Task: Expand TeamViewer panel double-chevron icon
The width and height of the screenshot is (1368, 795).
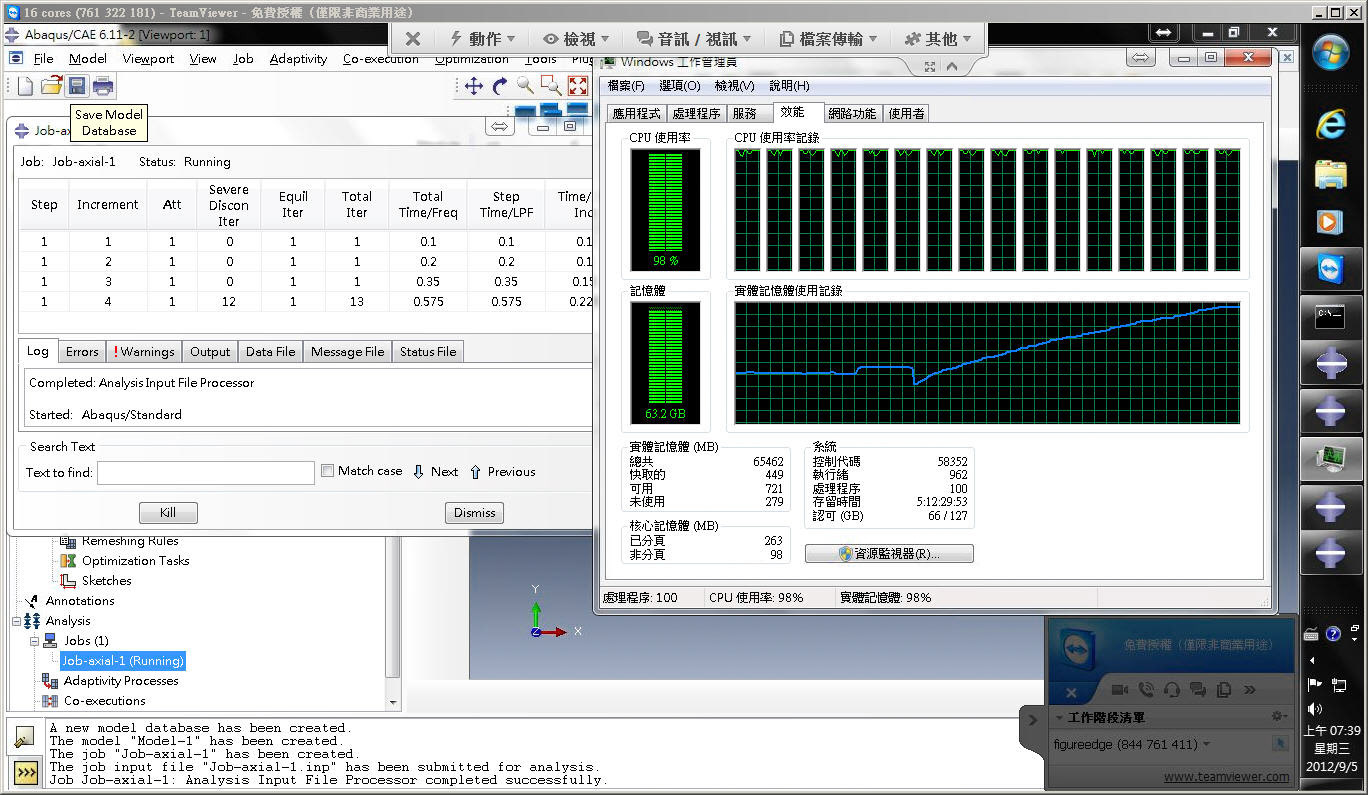Action: point(1249,690)
